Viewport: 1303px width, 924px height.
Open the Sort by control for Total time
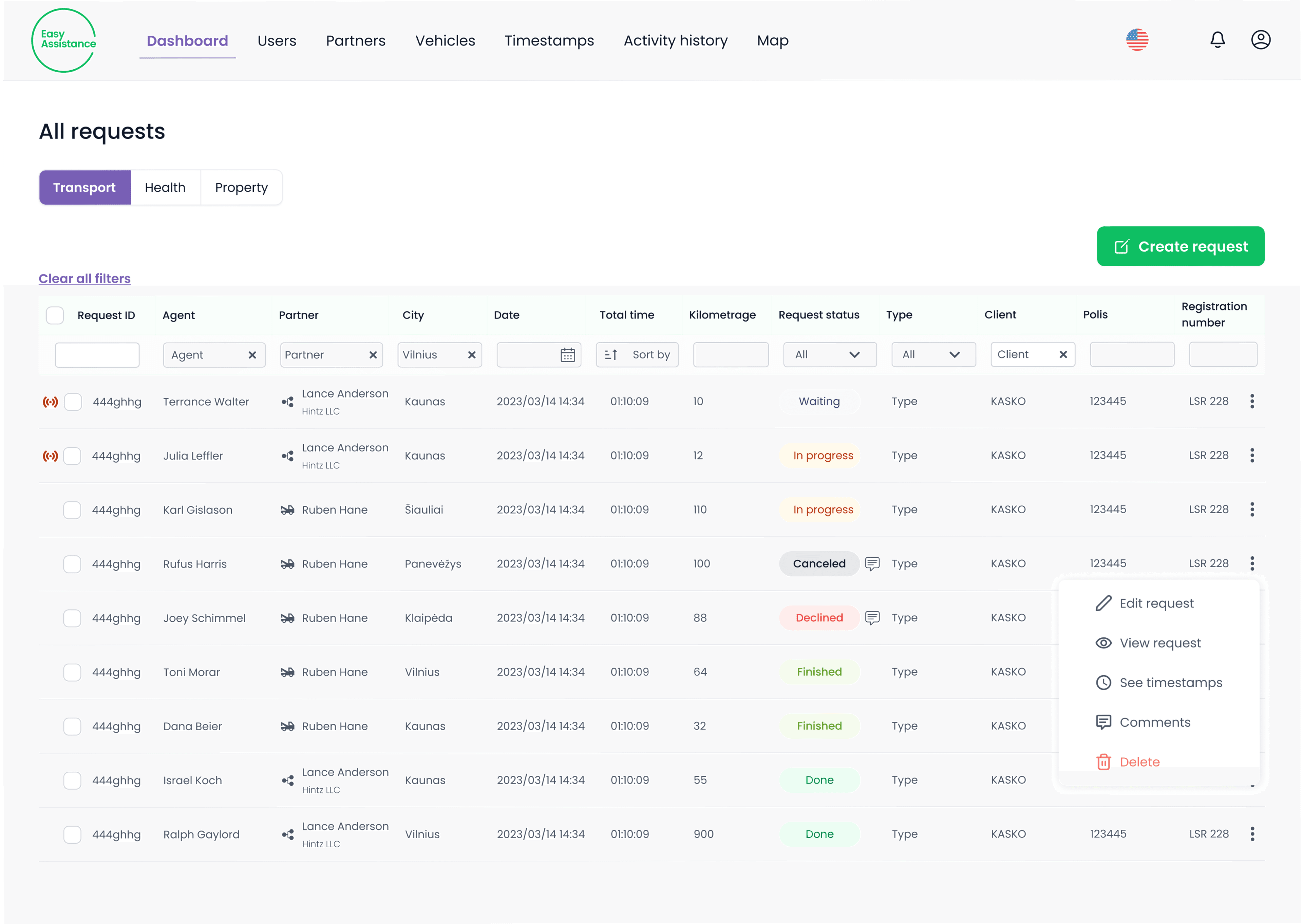pos(637,354)
